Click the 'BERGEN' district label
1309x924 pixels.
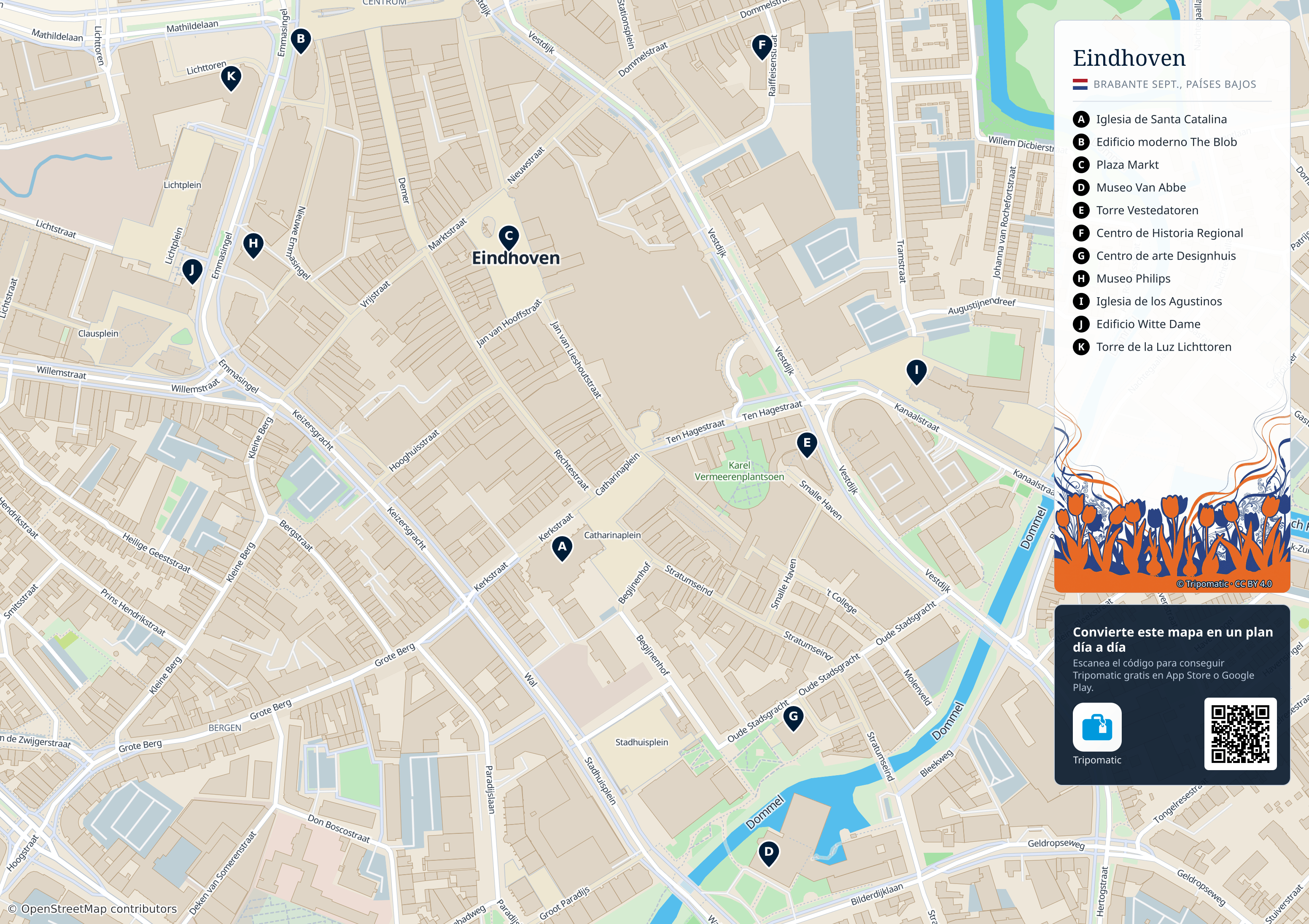(x=225, y=728)
